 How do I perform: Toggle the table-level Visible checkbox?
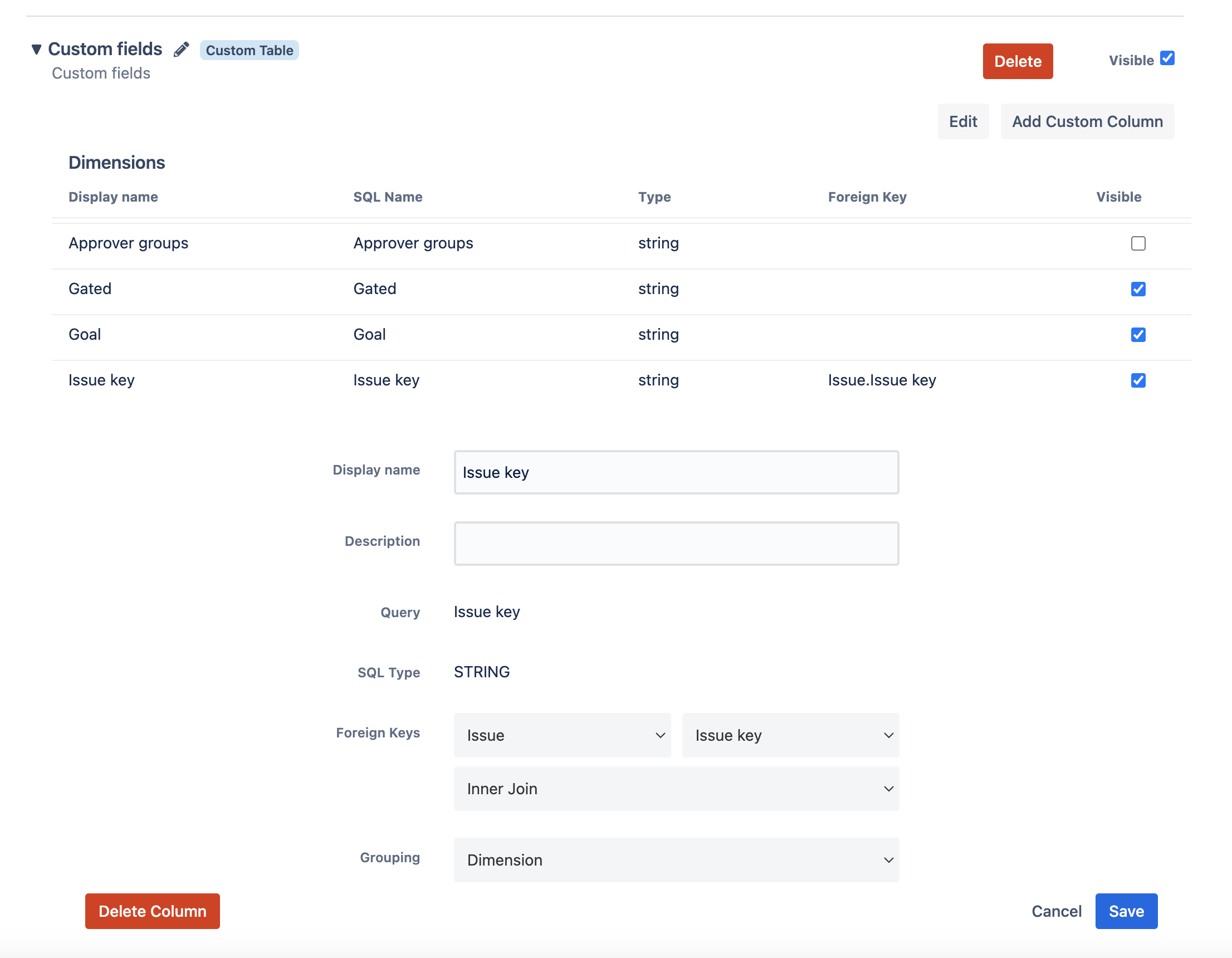(x=1167, y=58)
